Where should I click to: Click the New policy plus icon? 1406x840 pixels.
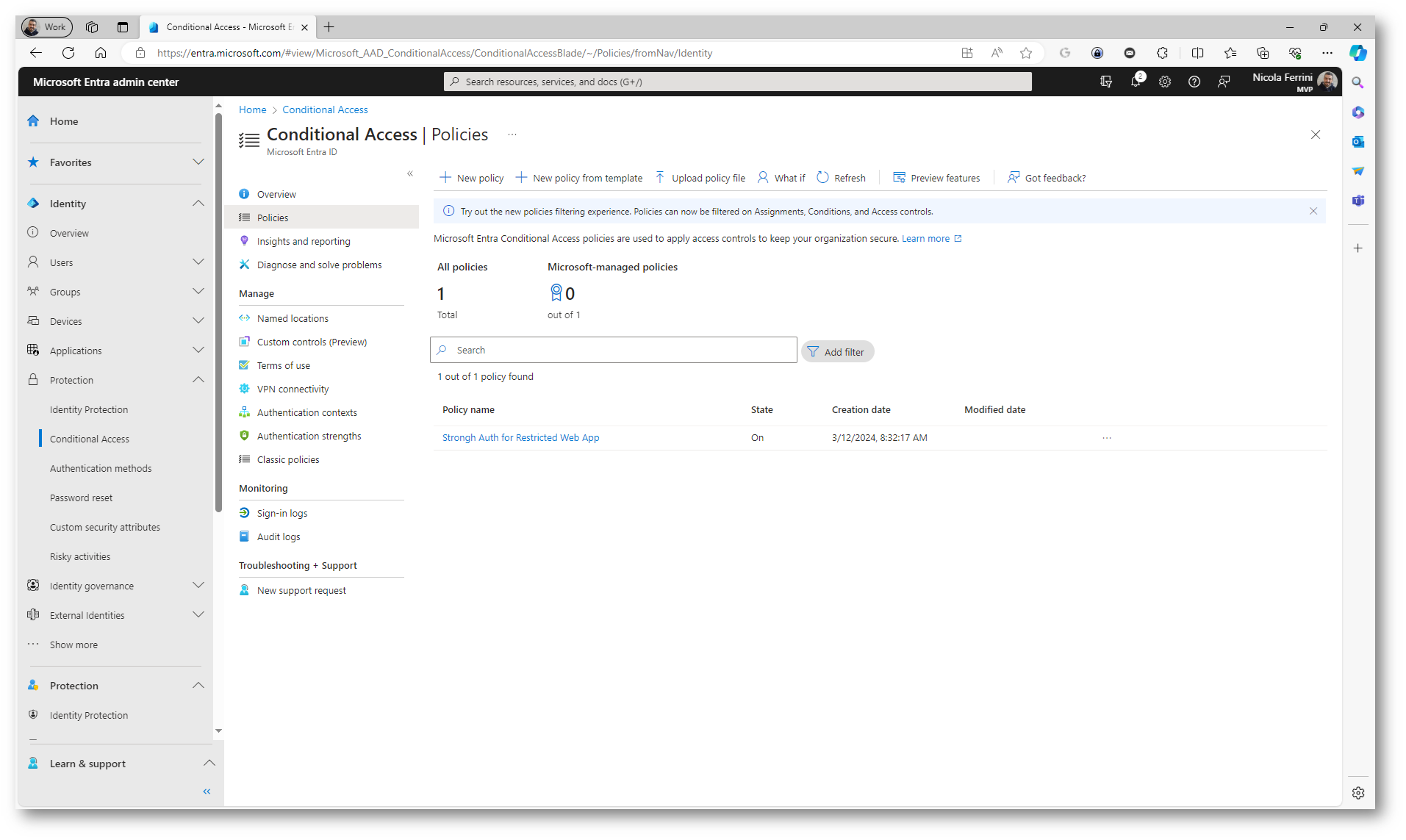pyautogui.click(x=445, y=178)
